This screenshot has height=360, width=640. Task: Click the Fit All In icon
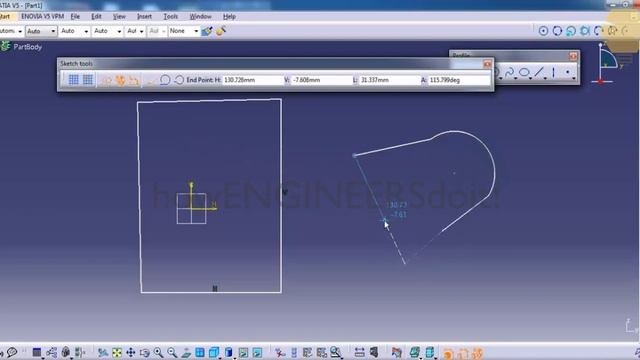coord(117,352)
